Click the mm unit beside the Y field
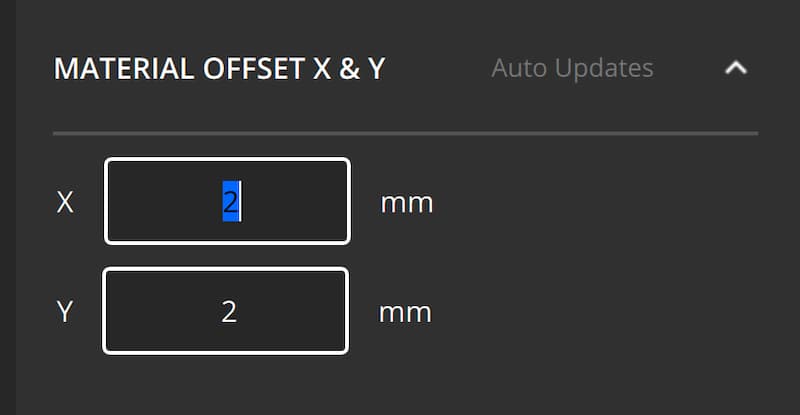This screenshot has height=415, width=800. (405, 312)
